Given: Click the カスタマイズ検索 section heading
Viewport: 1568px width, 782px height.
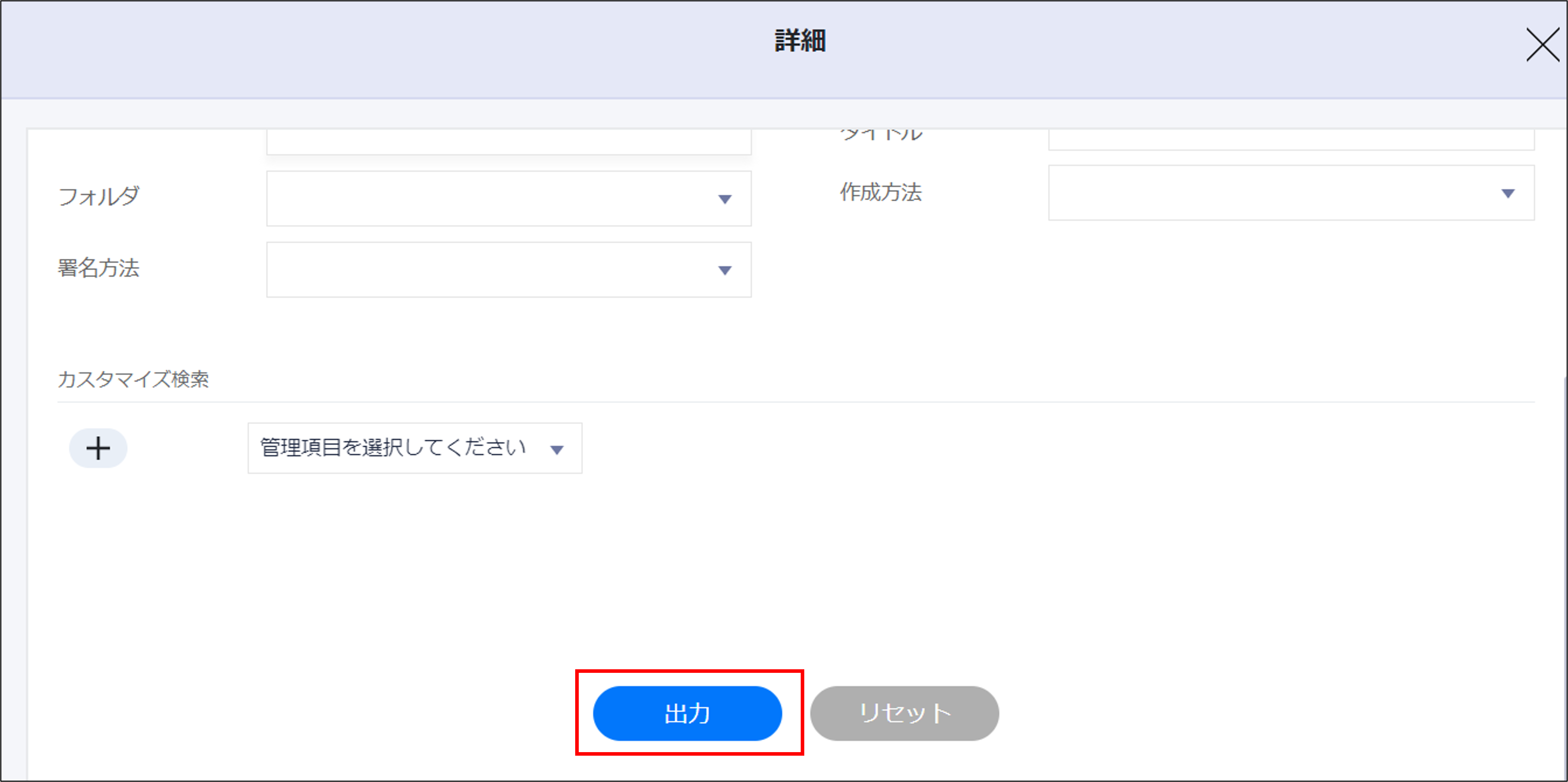Looking at the screenshot, I should pos(133,379).
